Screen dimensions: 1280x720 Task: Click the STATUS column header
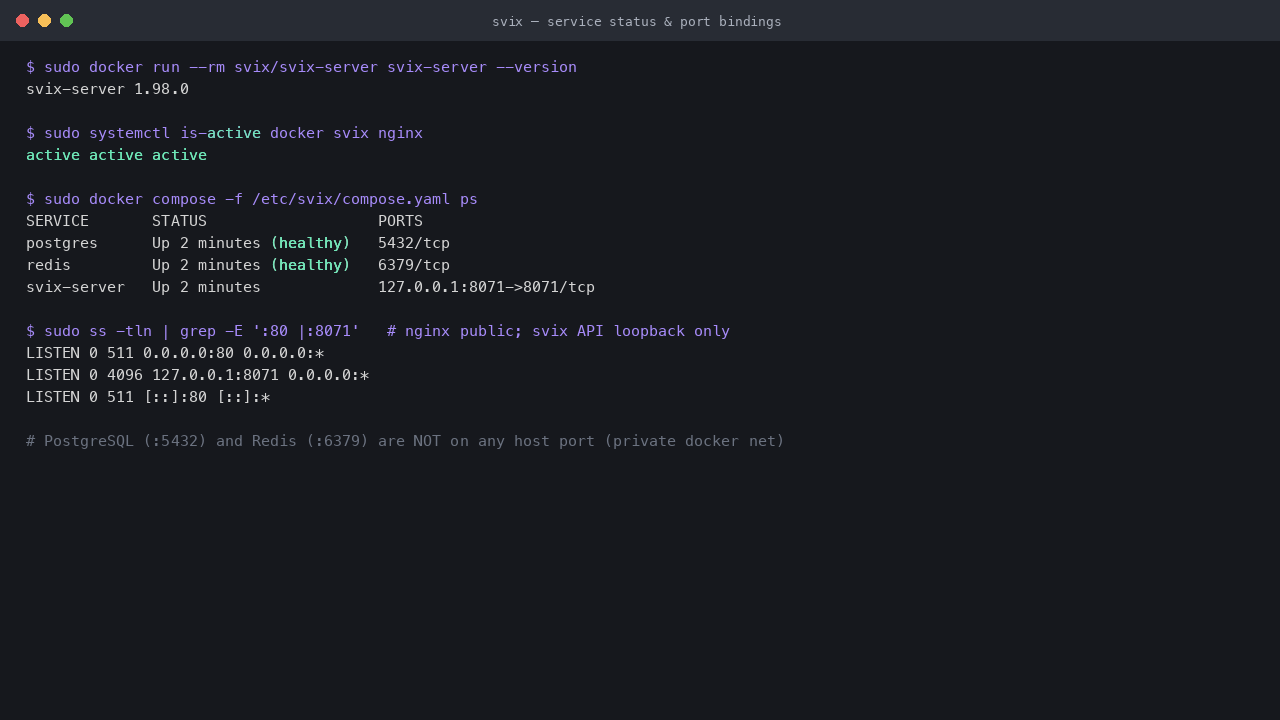click(179, 221)
